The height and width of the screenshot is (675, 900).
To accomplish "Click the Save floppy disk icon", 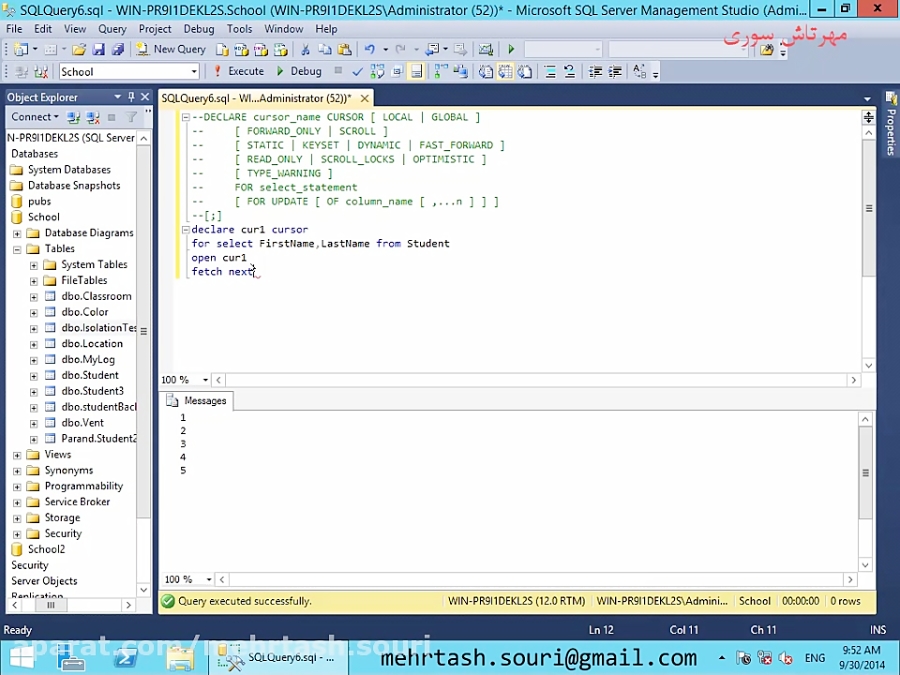I will (98, 49).
